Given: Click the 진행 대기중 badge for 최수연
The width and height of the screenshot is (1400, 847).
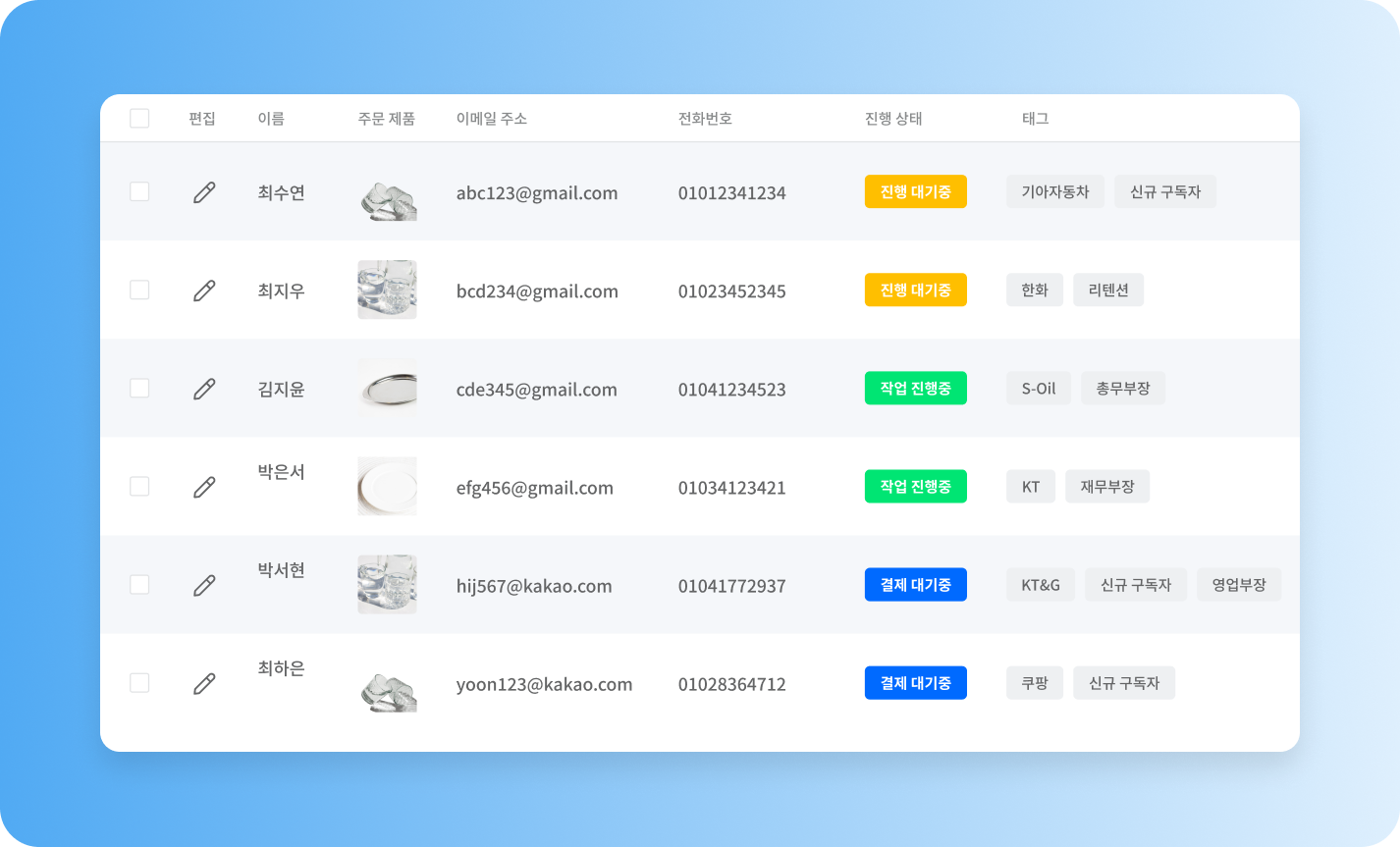Looking at the screenshot, I should click(915, 191).
